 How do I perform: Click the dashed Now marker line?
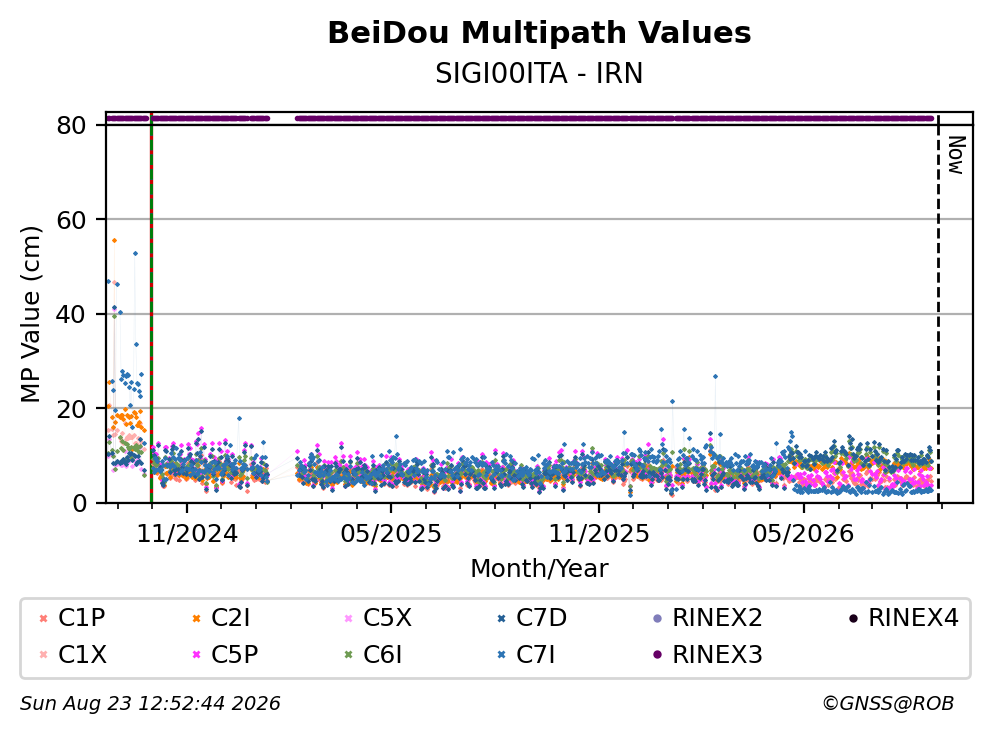pyautogui.click(x=938, y=308)
